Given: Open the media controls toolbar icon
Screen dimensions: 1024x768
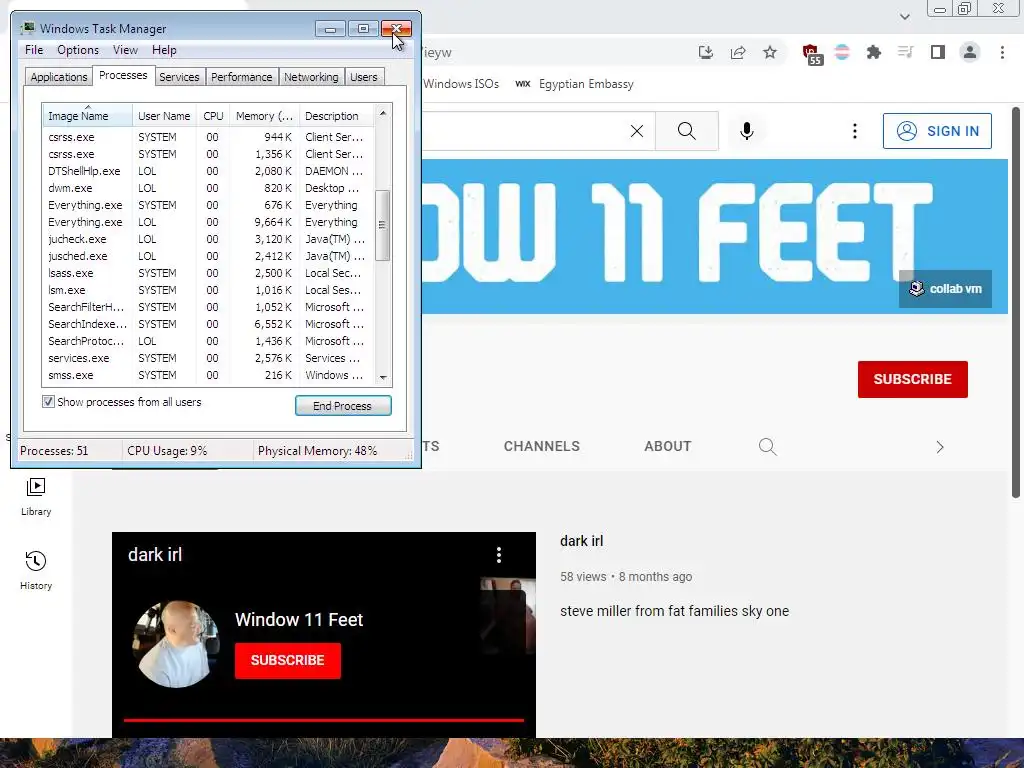Looking at the screenshot, I should (x=906, y=52).
